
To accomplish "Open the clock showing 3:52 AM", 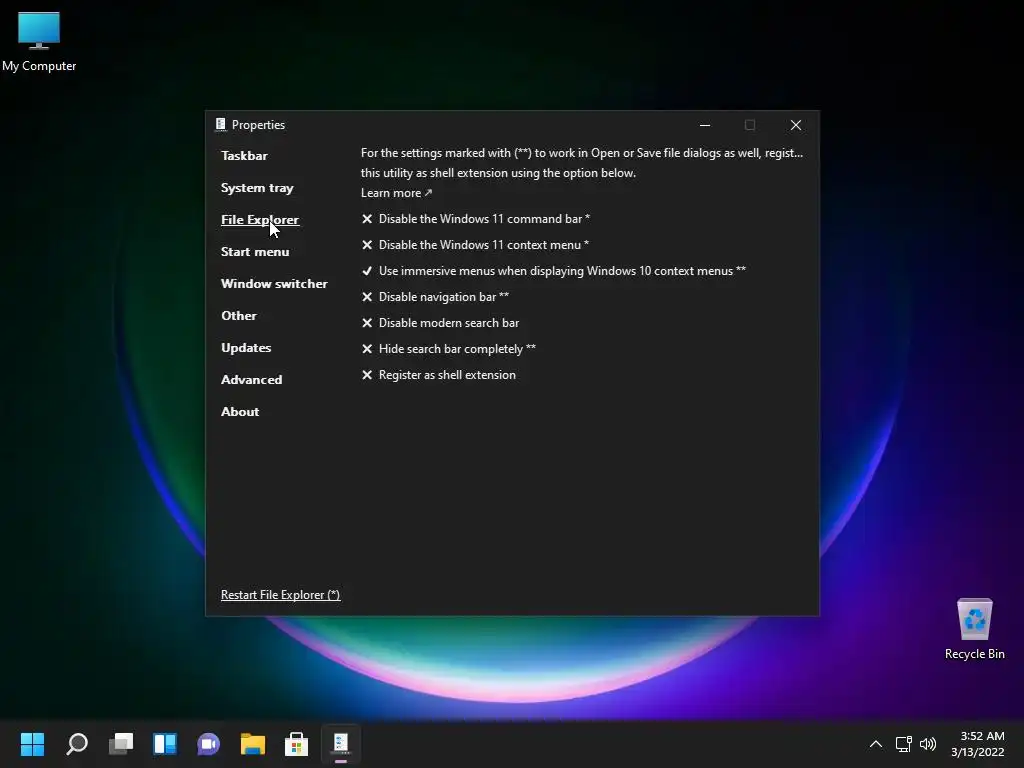I will point(978,744).
